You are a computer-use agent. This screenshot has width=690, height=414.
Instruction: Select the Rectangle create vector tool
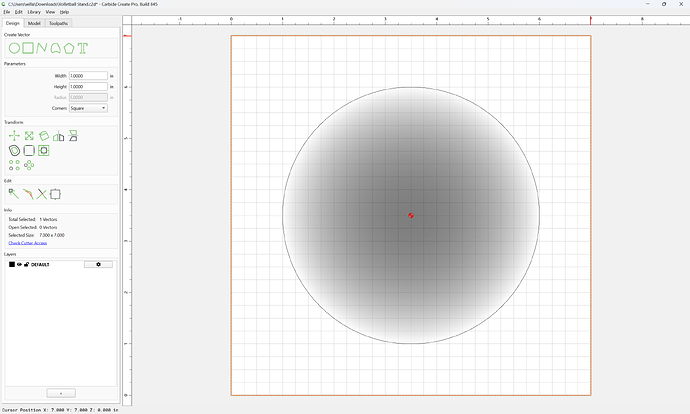pyautogui.click(x=28, y=48)
